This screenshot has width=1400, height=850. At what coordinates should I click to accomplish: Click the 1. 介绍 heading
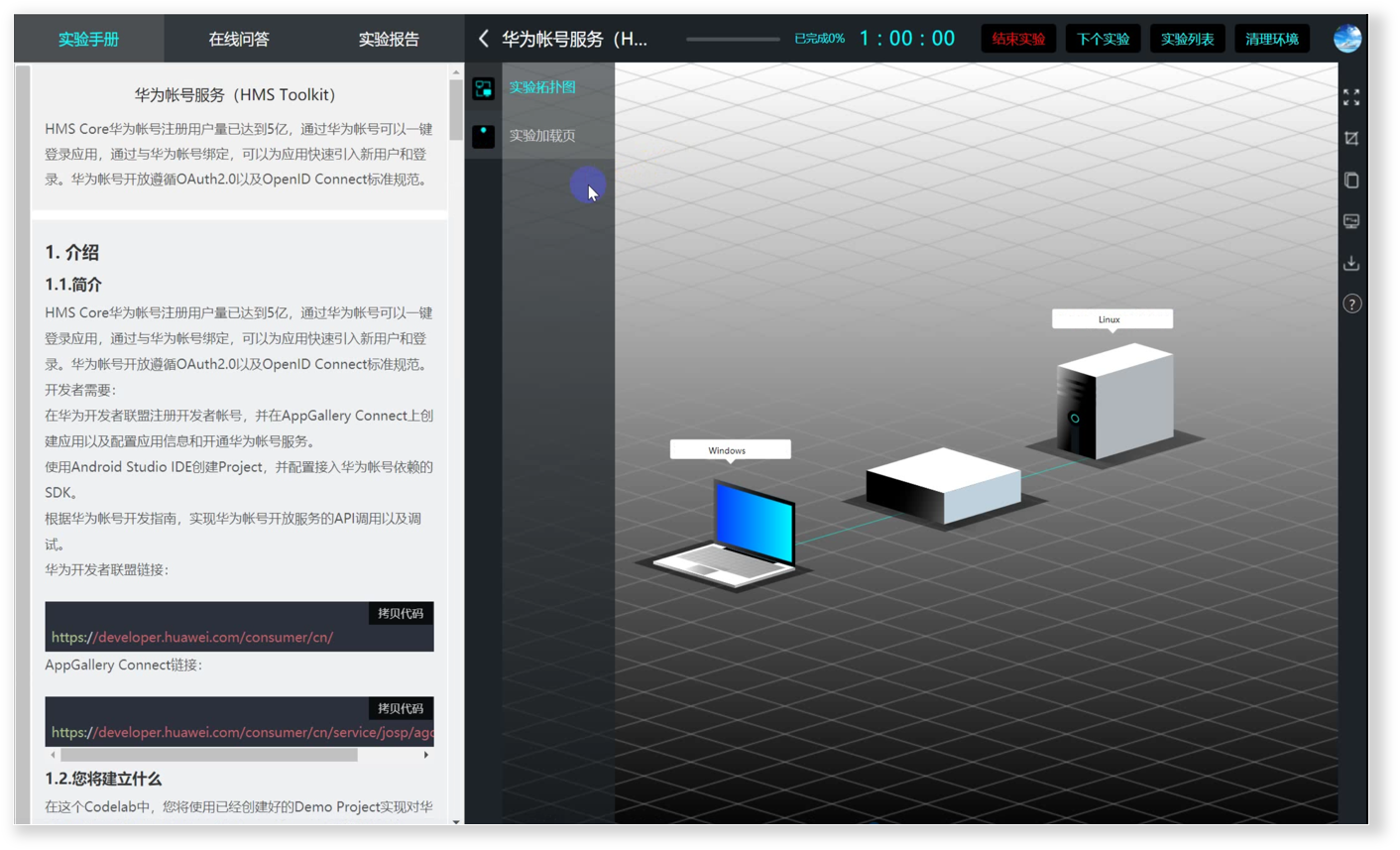[72, 252]
